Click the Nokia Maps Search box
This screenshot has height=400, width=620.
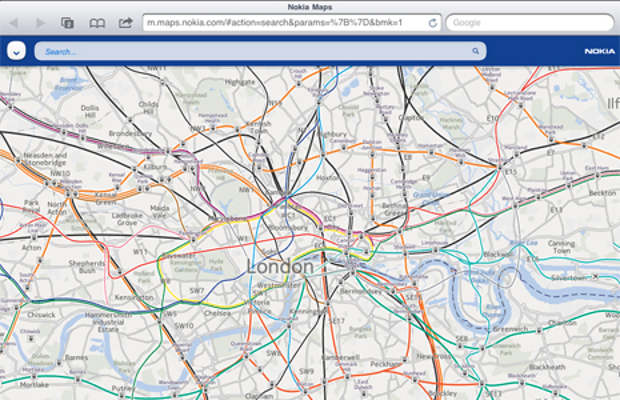260,51
